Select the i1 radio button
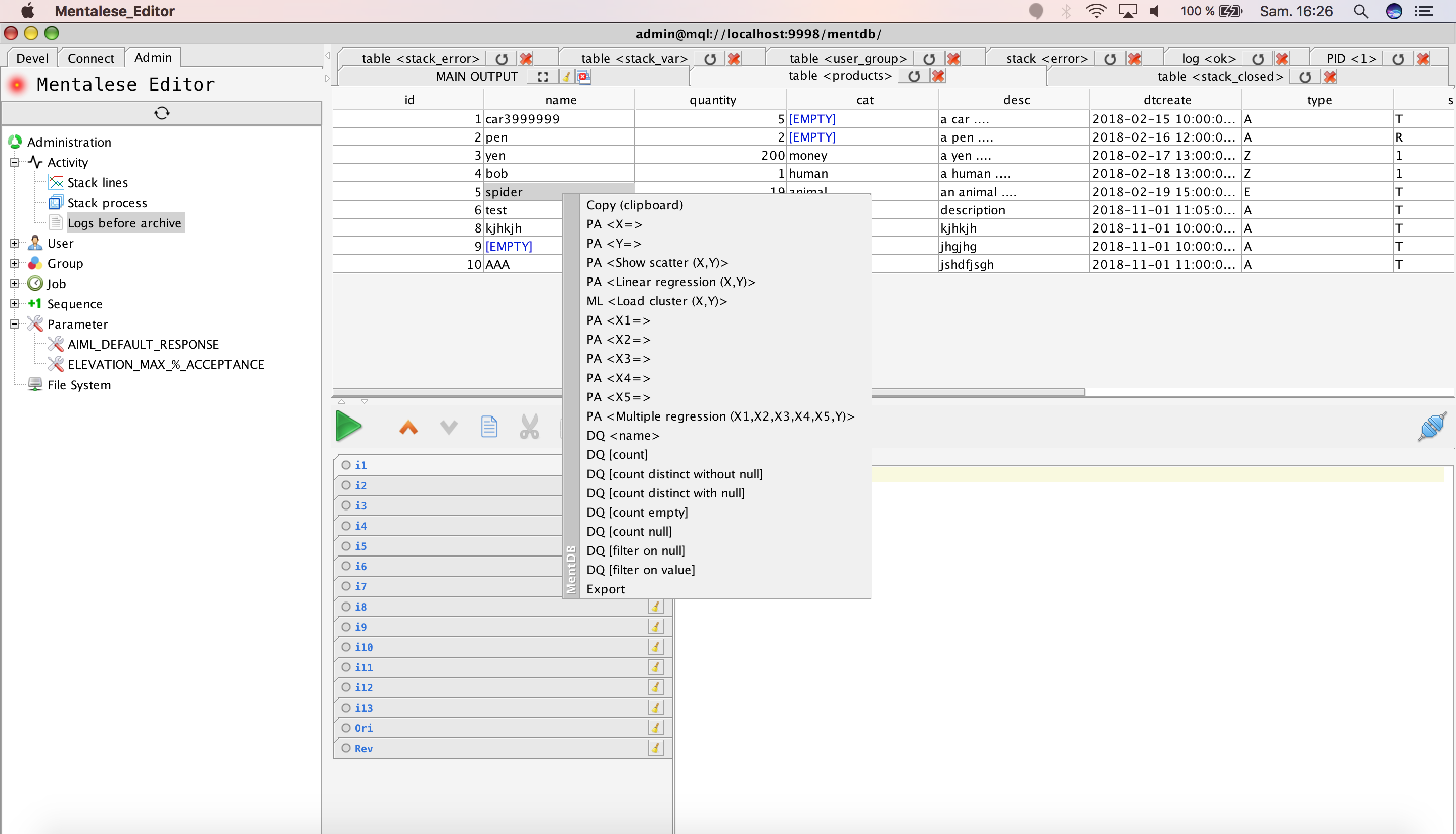 coord(345,465)
